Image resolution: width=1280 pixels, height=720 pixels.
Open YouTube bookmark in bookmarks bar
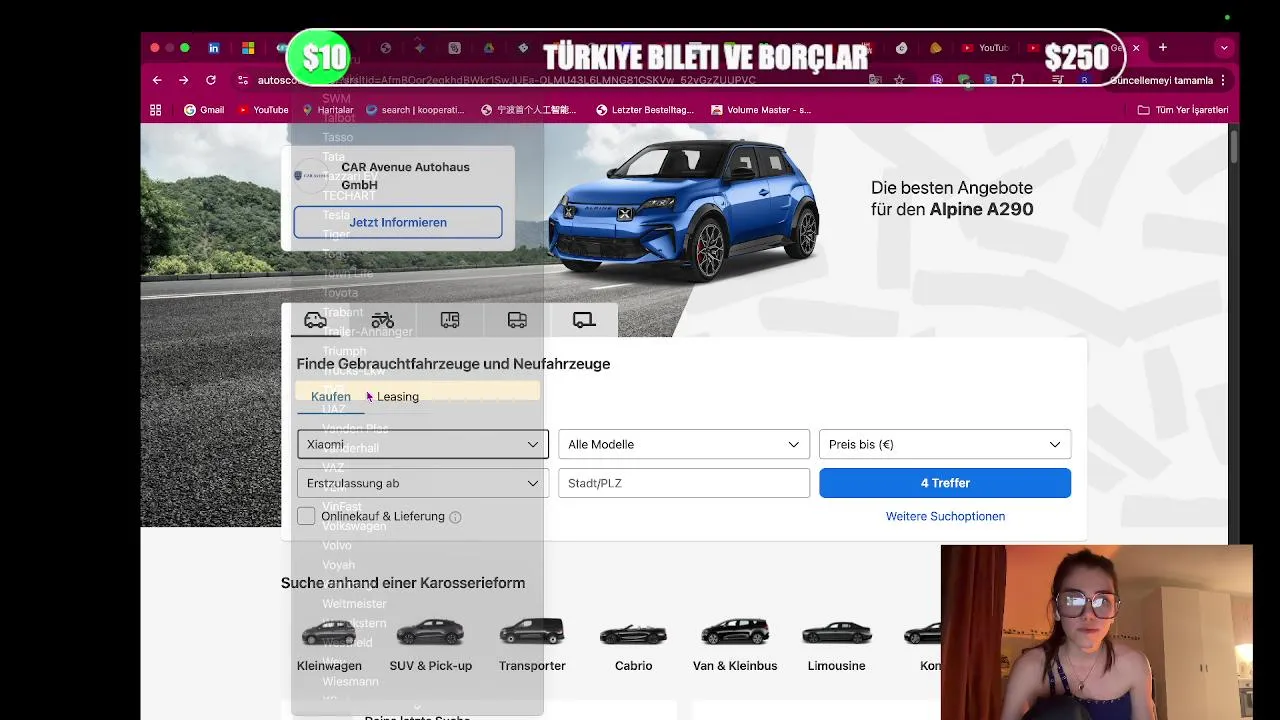coord(263,110)
